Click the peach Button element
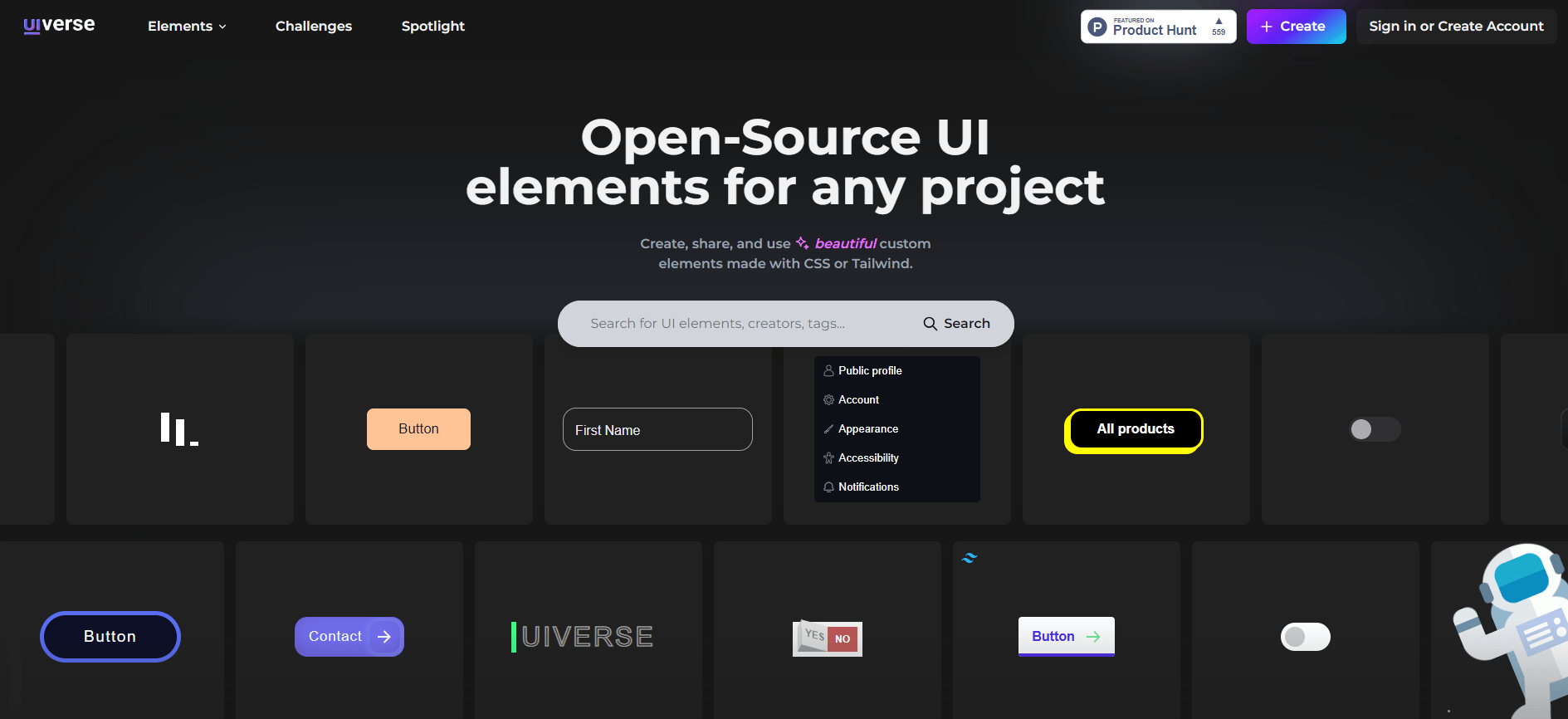The height and width of the screenshot is (719, 1568). [x=418, y=429]
